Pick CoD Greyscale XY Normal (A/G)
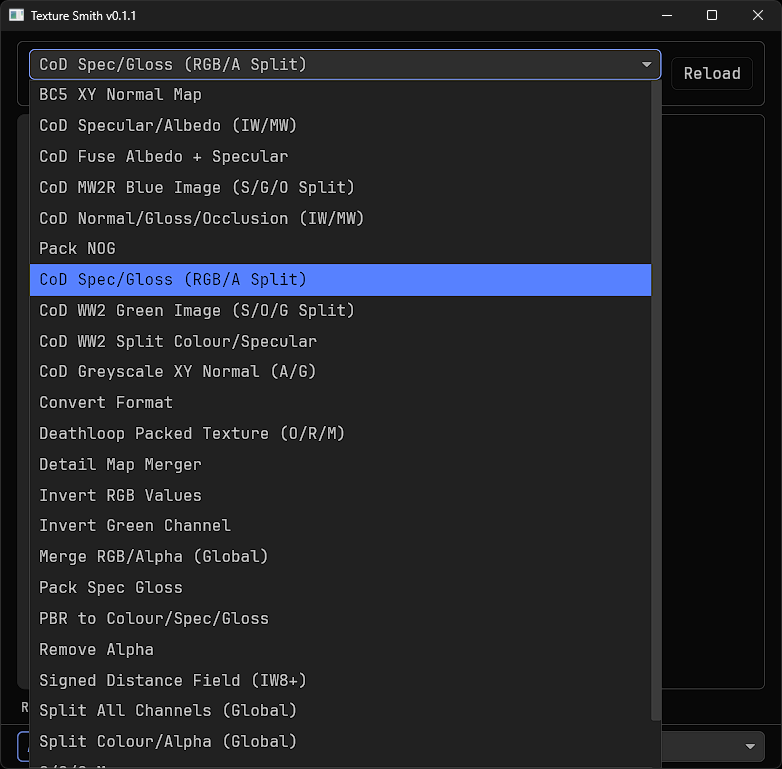Viewport: 782px width, 769px height. tap(341, 372)
